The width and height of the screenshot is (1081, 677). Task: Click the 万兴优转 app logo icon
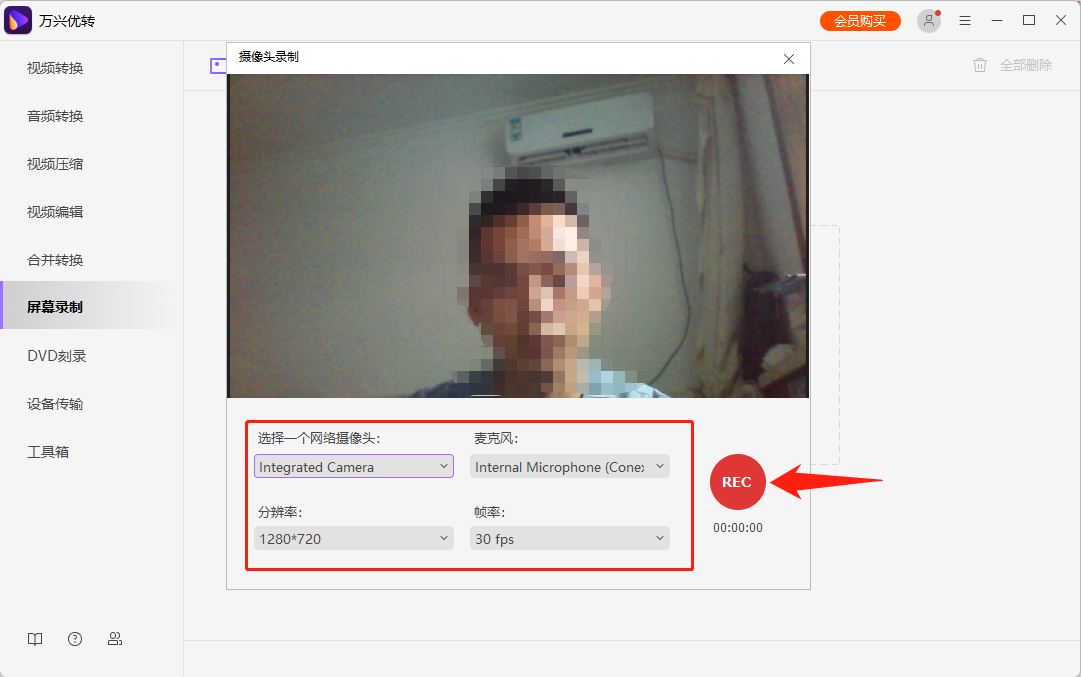click(x=18, y=20)
